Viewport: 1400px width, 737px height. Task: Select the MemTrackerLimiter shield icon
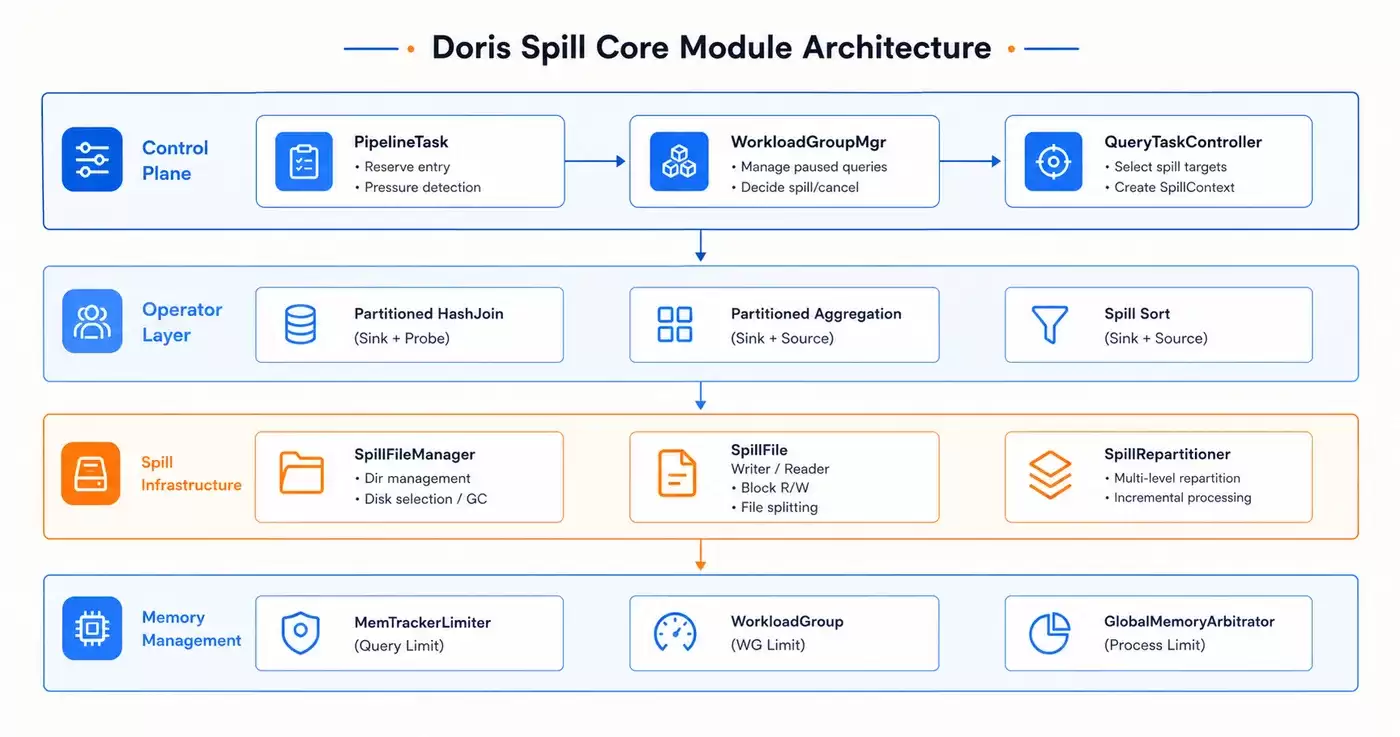300,633
